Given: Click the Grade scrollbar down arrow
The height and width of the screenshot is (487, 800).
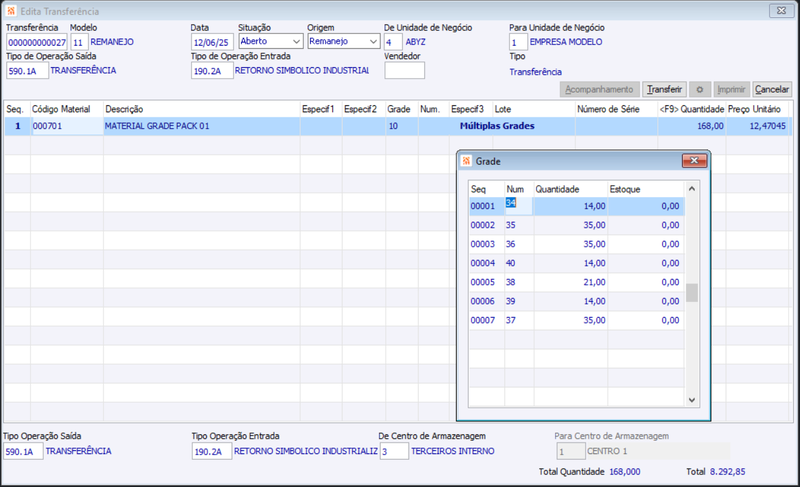Looking at the screenshot, I should pos(692,400).
